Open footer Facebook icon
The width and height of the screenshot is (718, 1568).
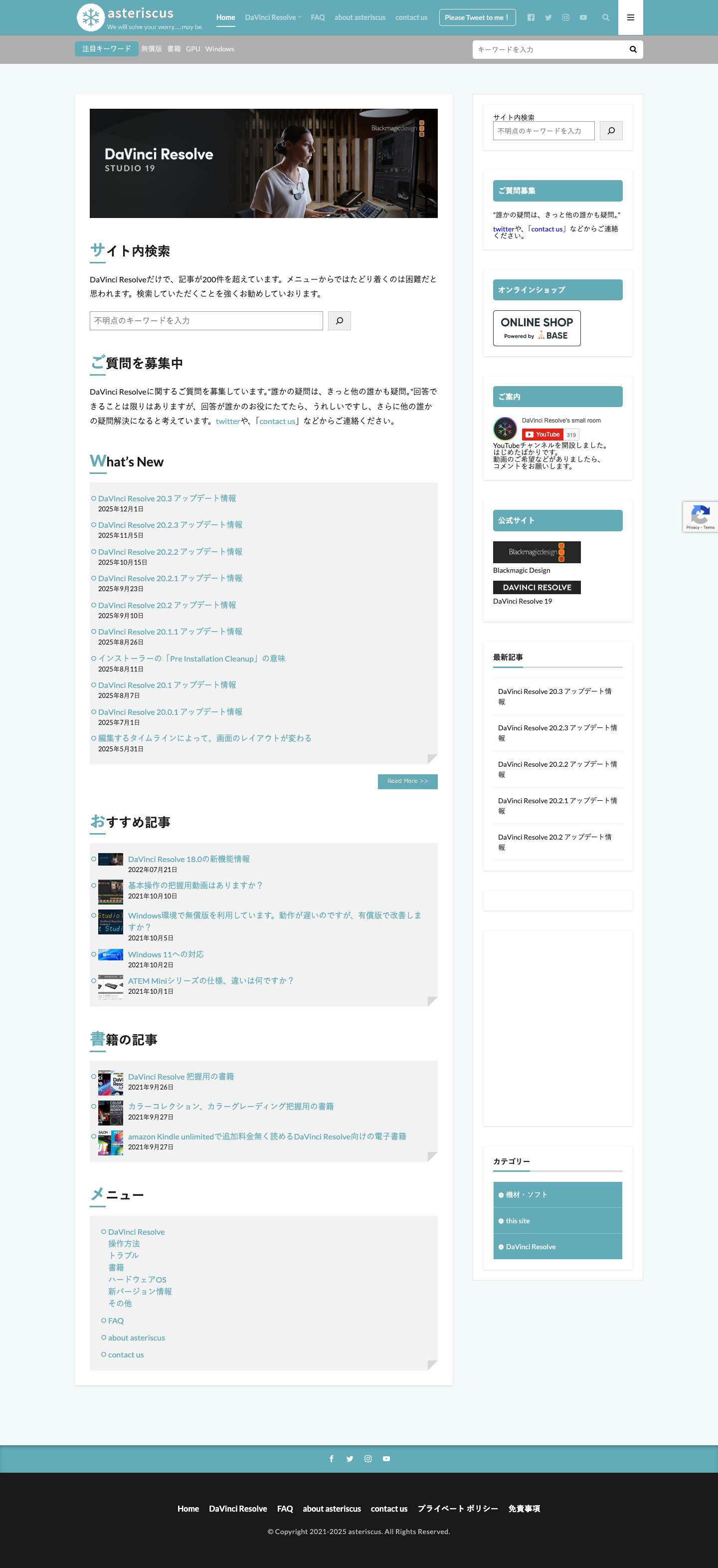pyautogui.click(x=332, y=1458)
